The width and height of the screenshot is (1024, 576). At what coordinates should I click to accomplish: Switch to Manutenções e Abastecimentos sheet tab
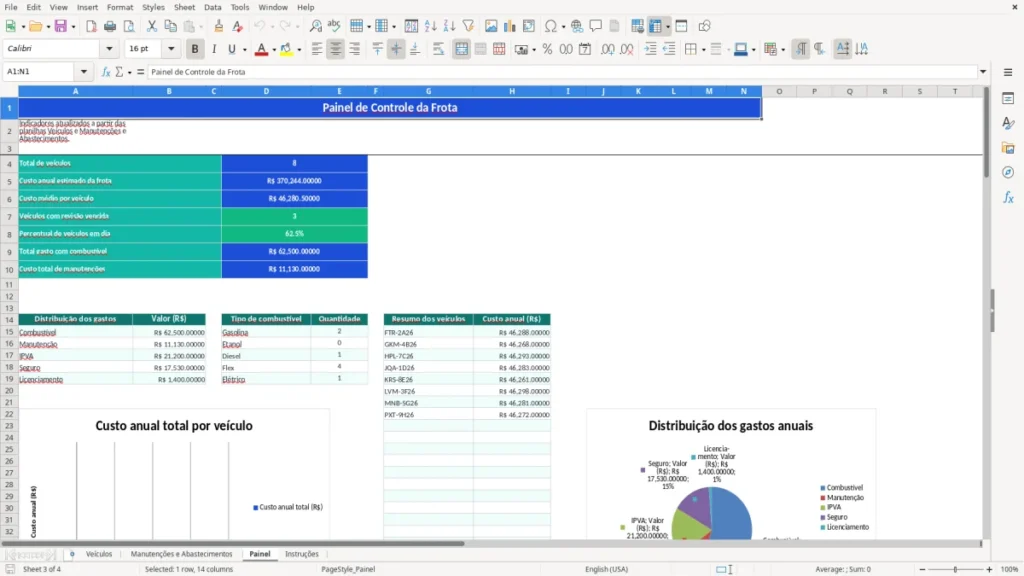pos(182,554)
